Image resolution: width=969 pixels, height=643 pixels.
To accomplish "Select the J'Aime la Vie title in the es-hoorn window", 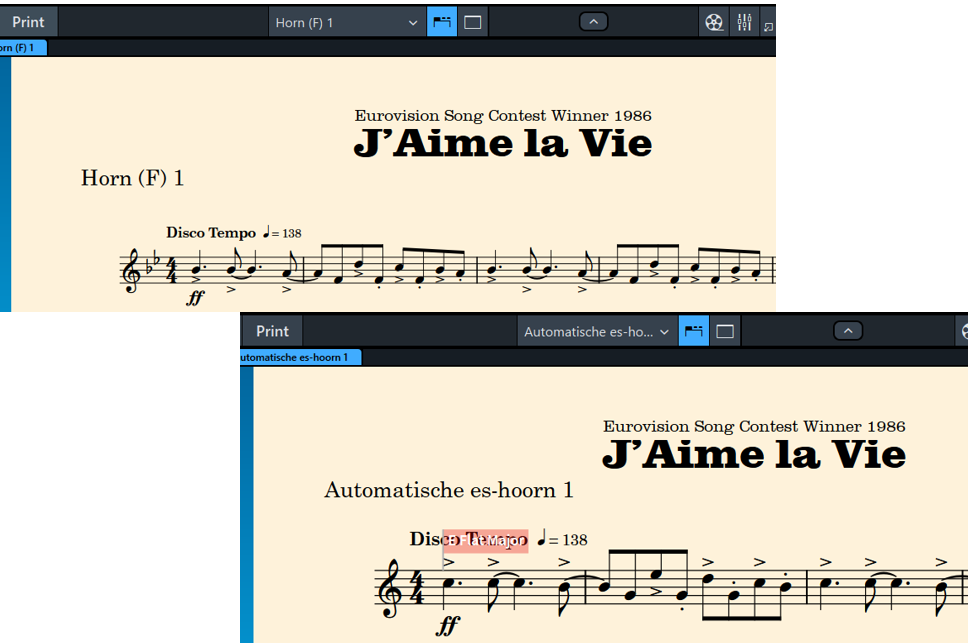I will [754, 454].
